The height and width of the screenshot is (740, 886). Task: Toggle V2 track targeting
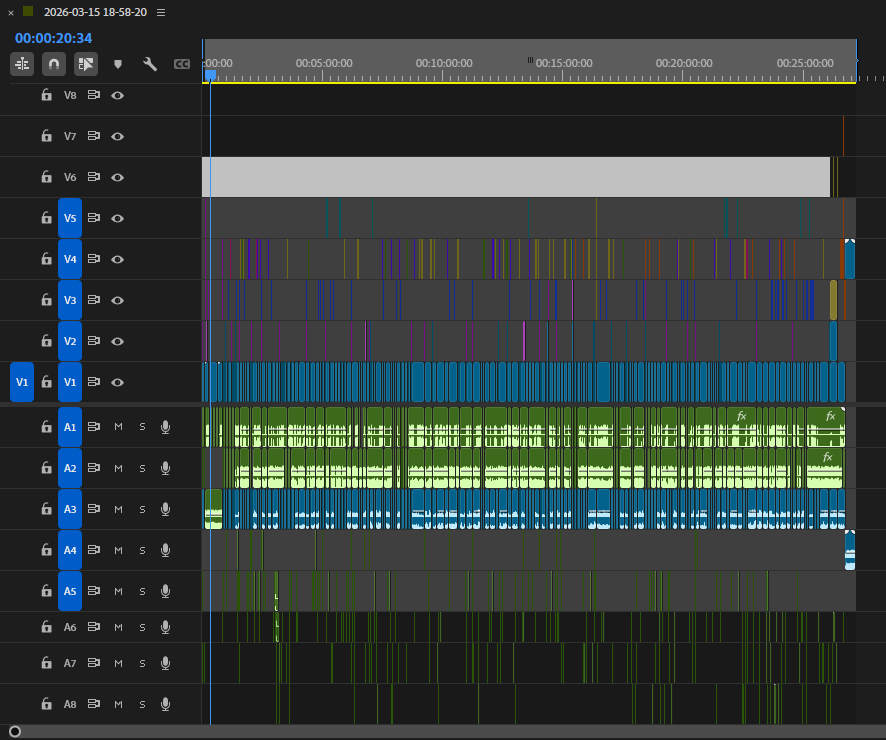pos(70,341)
